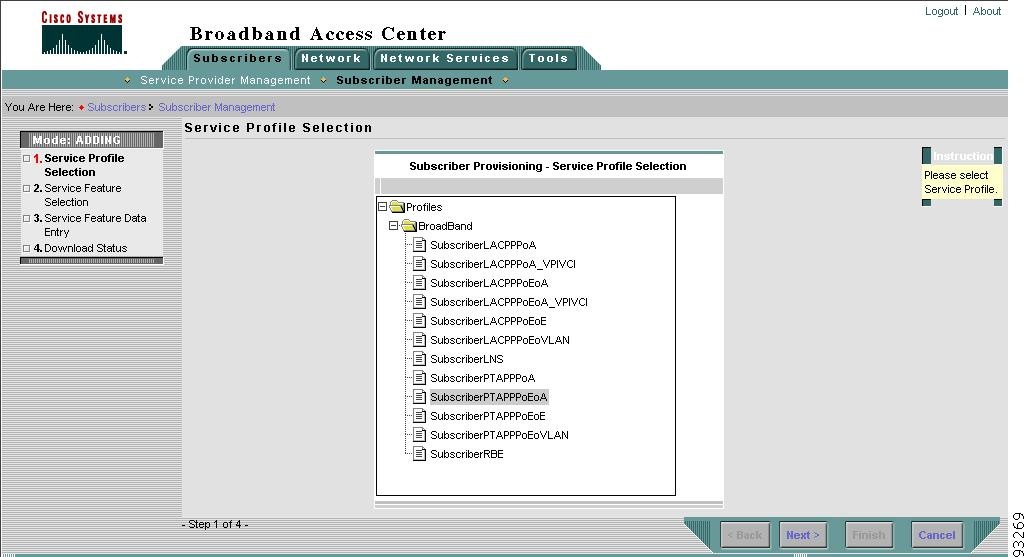Click the step box next to Download Status
Screen dimensions: 1027x557
(x=27, y=249)
